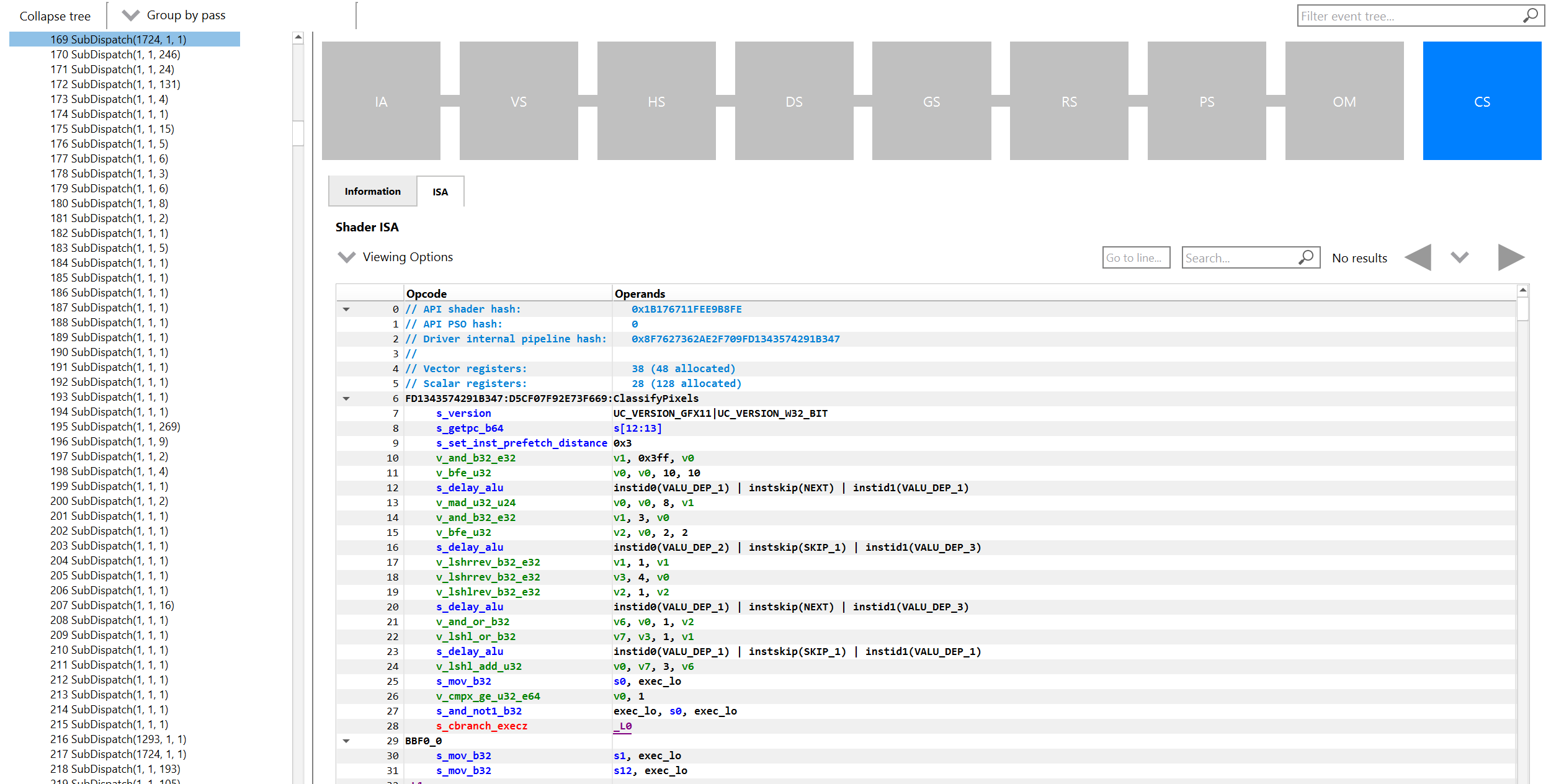The width and height of the screenshot is (1551, 784).
Task: Select event 195 SubDispatch(1, 1, 269)
Action: pyautogui.click(x=115, y=427)
